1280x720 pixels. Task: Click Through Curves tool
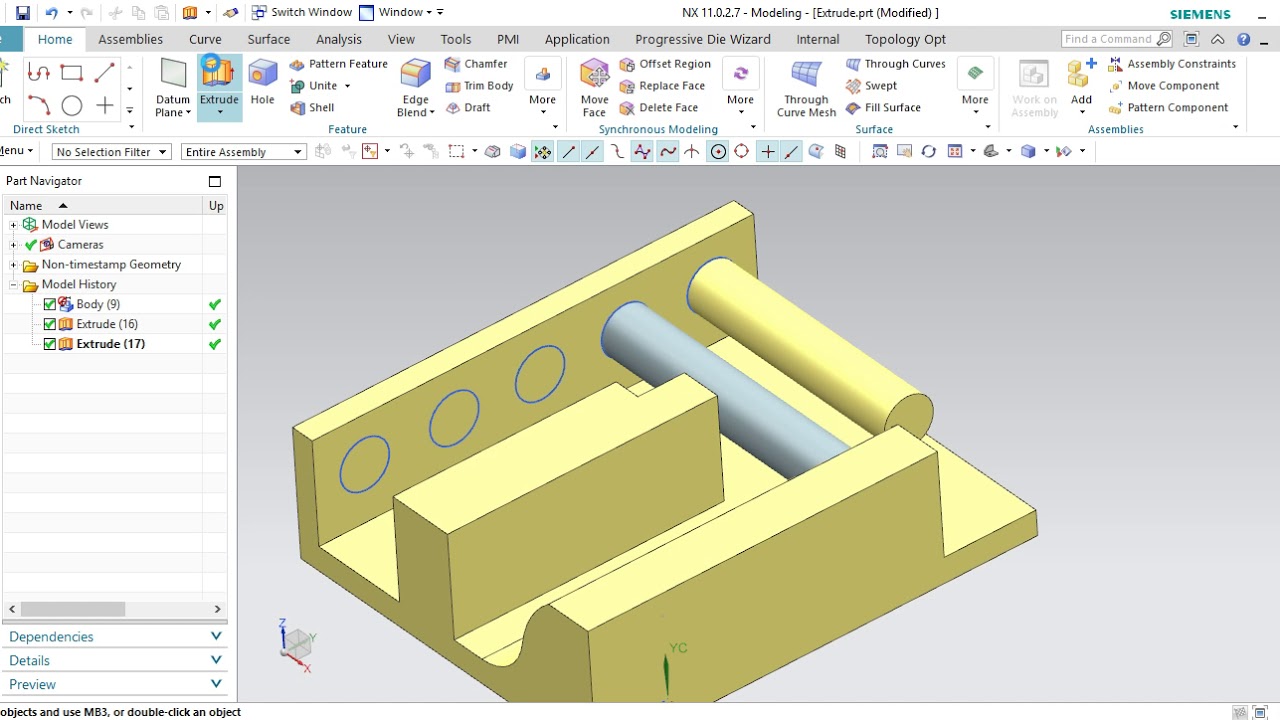click(895, 64)
